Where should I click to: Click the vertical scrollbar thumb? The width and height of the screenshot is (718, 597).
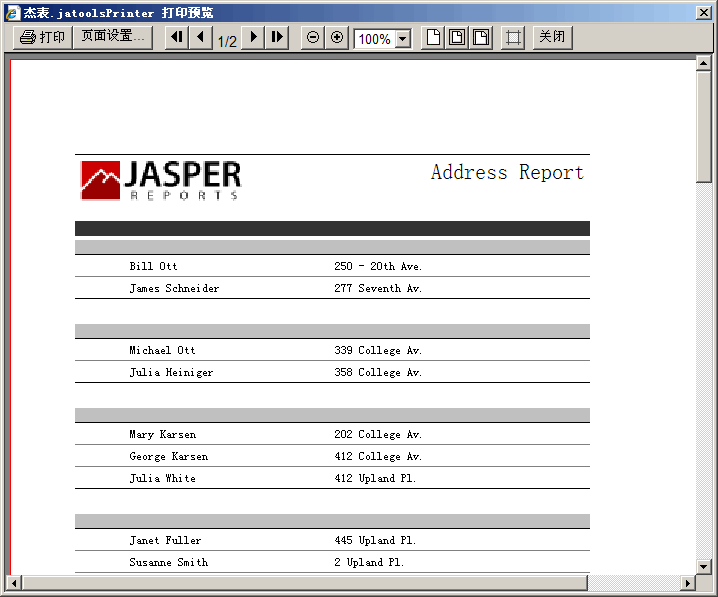pos(703,127)
